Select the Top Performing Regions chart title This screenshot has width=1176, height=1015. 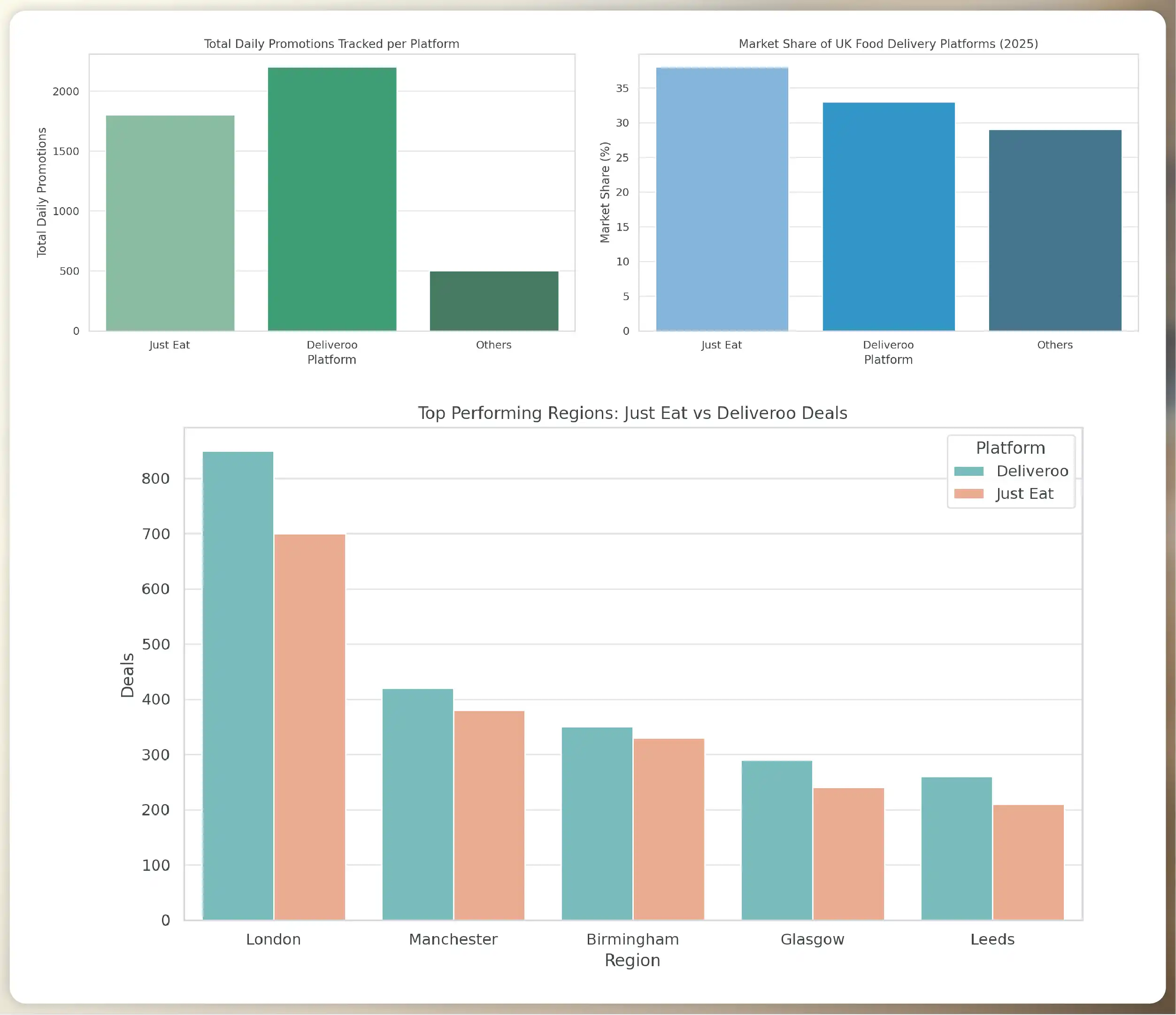point(632,413)
